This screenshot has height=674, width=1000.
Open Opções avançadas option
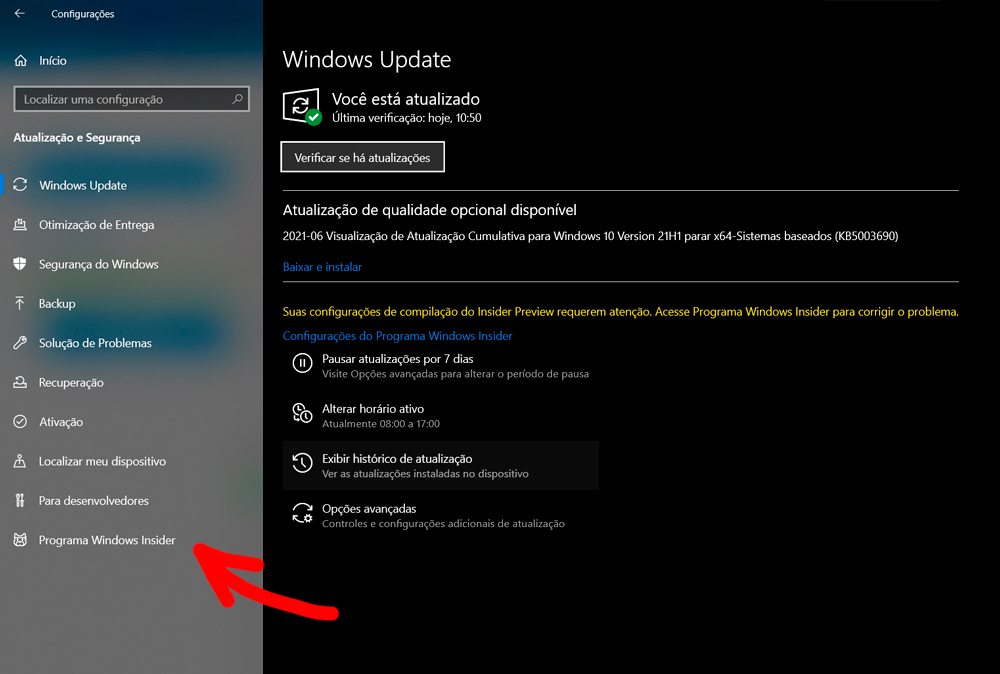tap(369, 509)
